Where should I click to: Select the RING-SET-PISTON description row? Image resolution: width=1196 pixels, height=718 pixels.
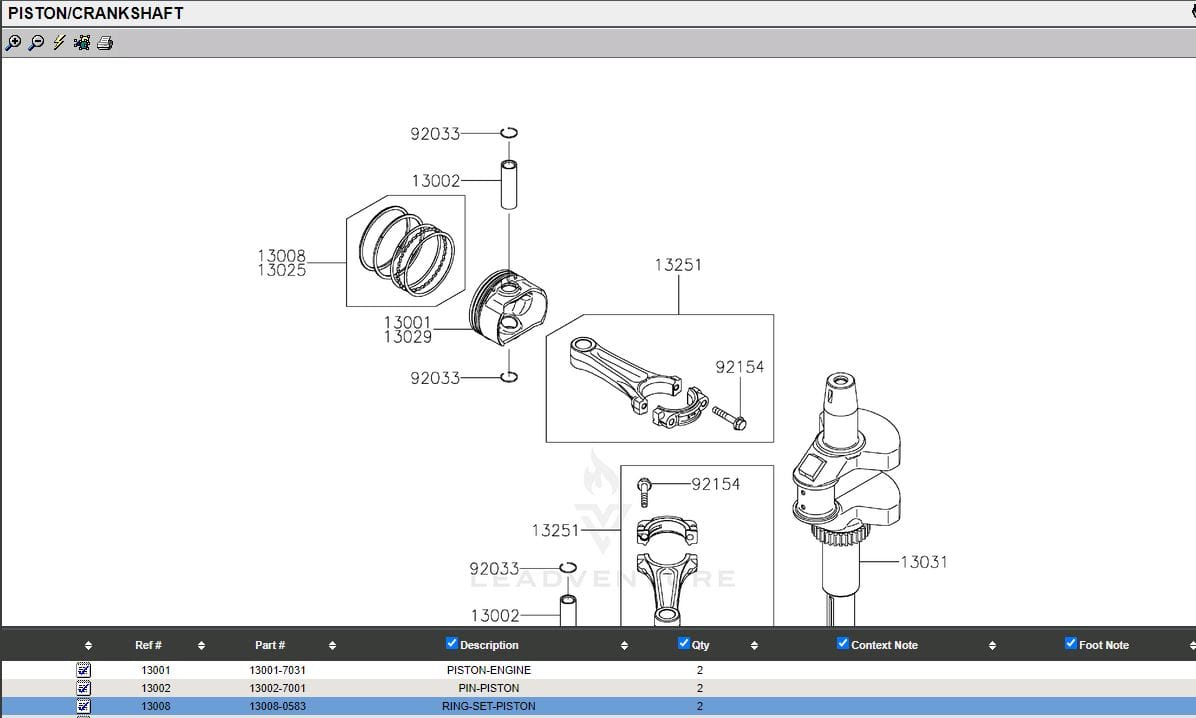pos(488,706)
